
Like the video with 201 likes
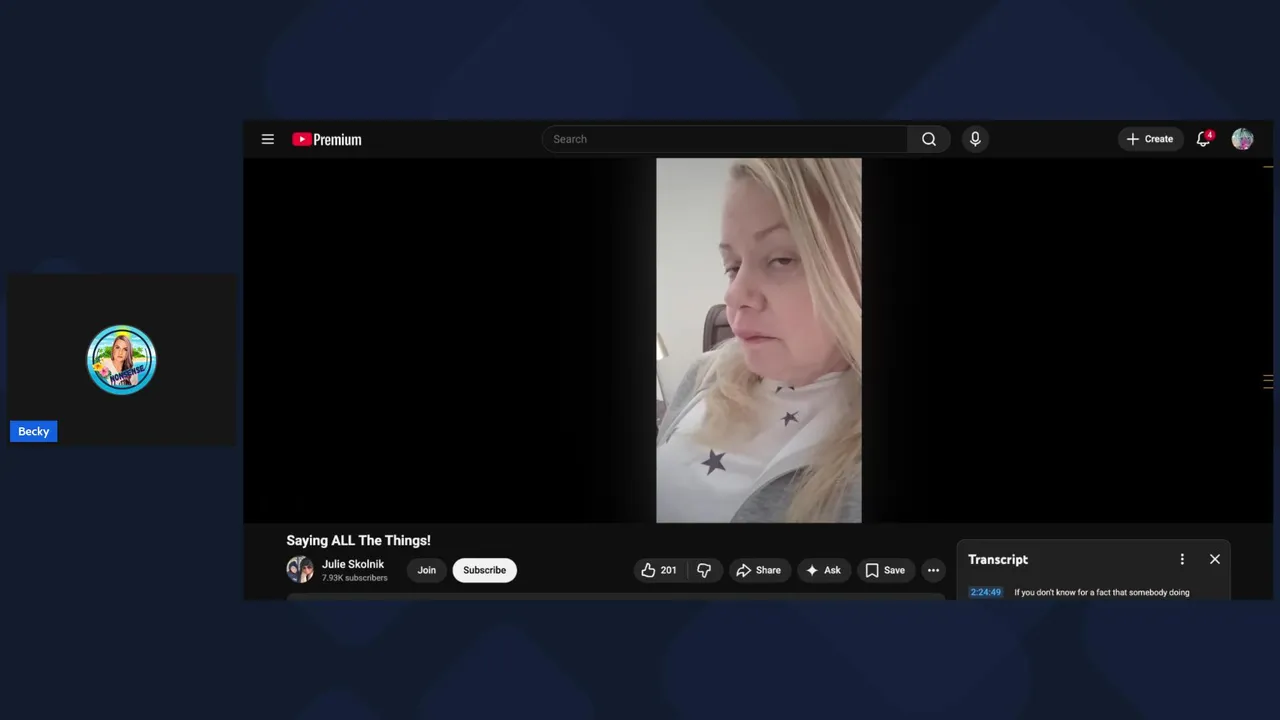[659, 570]
